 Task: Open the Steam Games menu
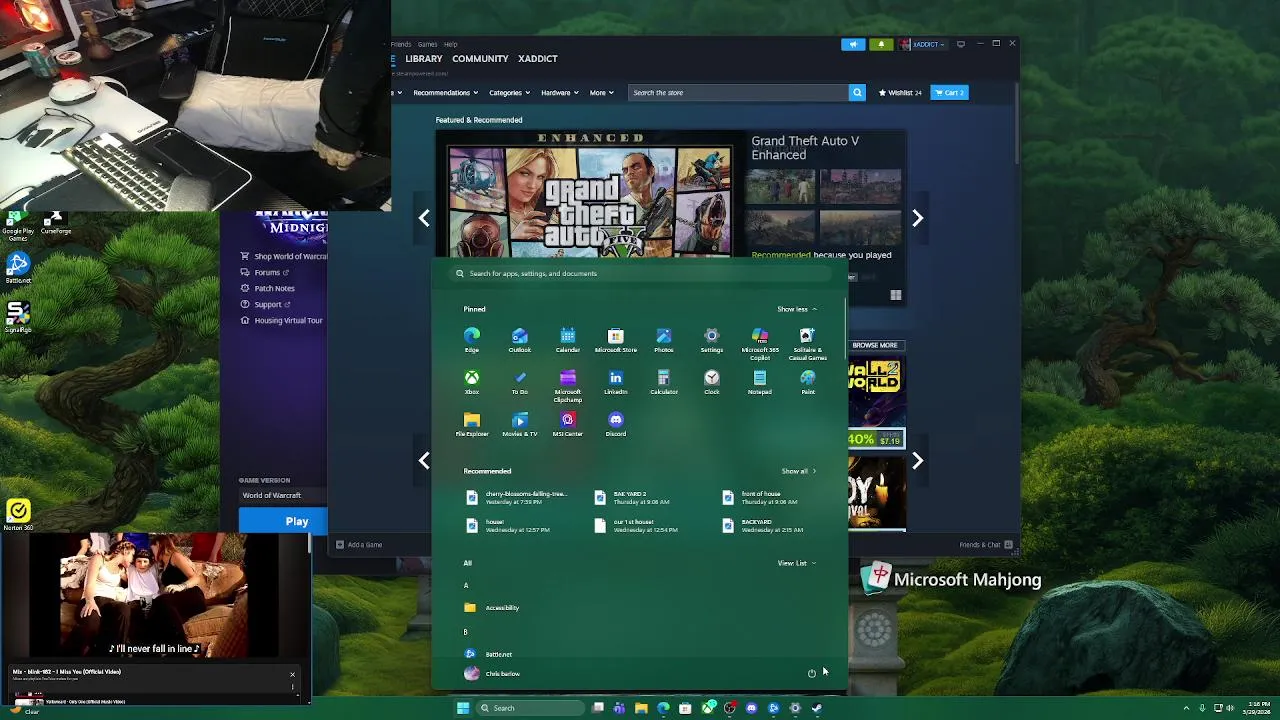(427, 44)
